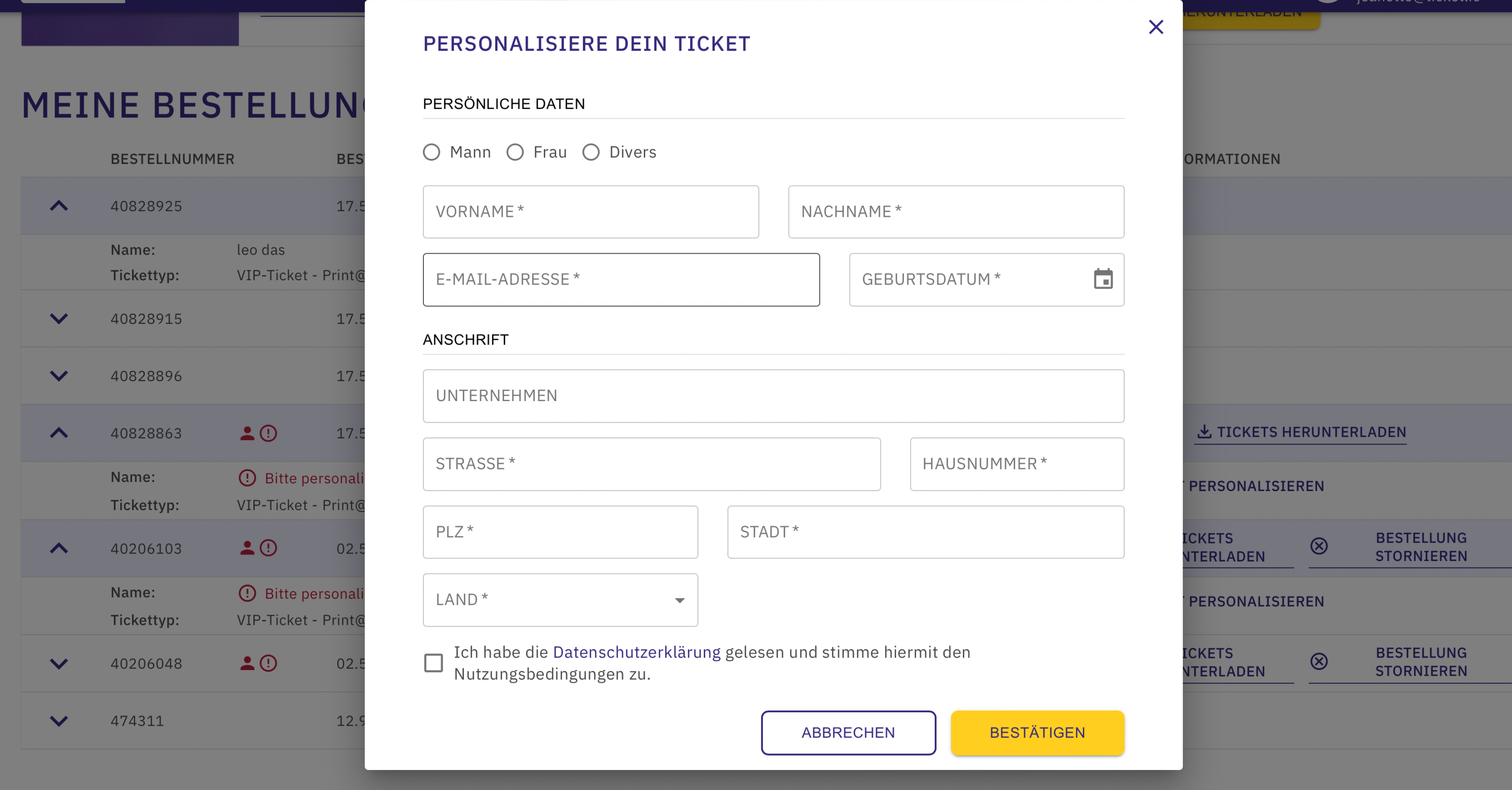1512x790 pixels.
Task: Focus the Vorname input field
Action: pos(590,212)
